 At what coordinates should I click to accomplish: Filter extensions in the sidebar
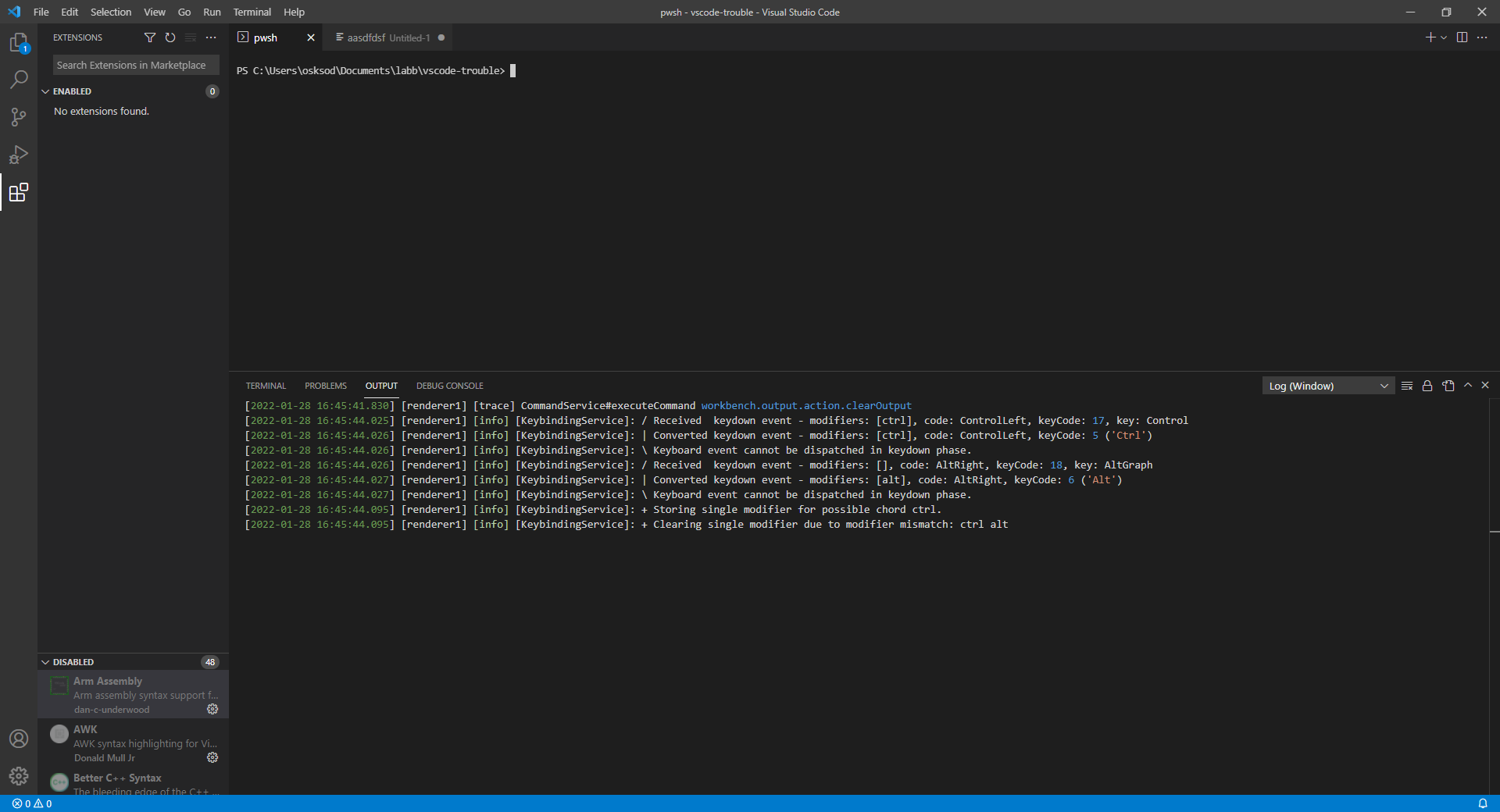click(x=149, y=37)
